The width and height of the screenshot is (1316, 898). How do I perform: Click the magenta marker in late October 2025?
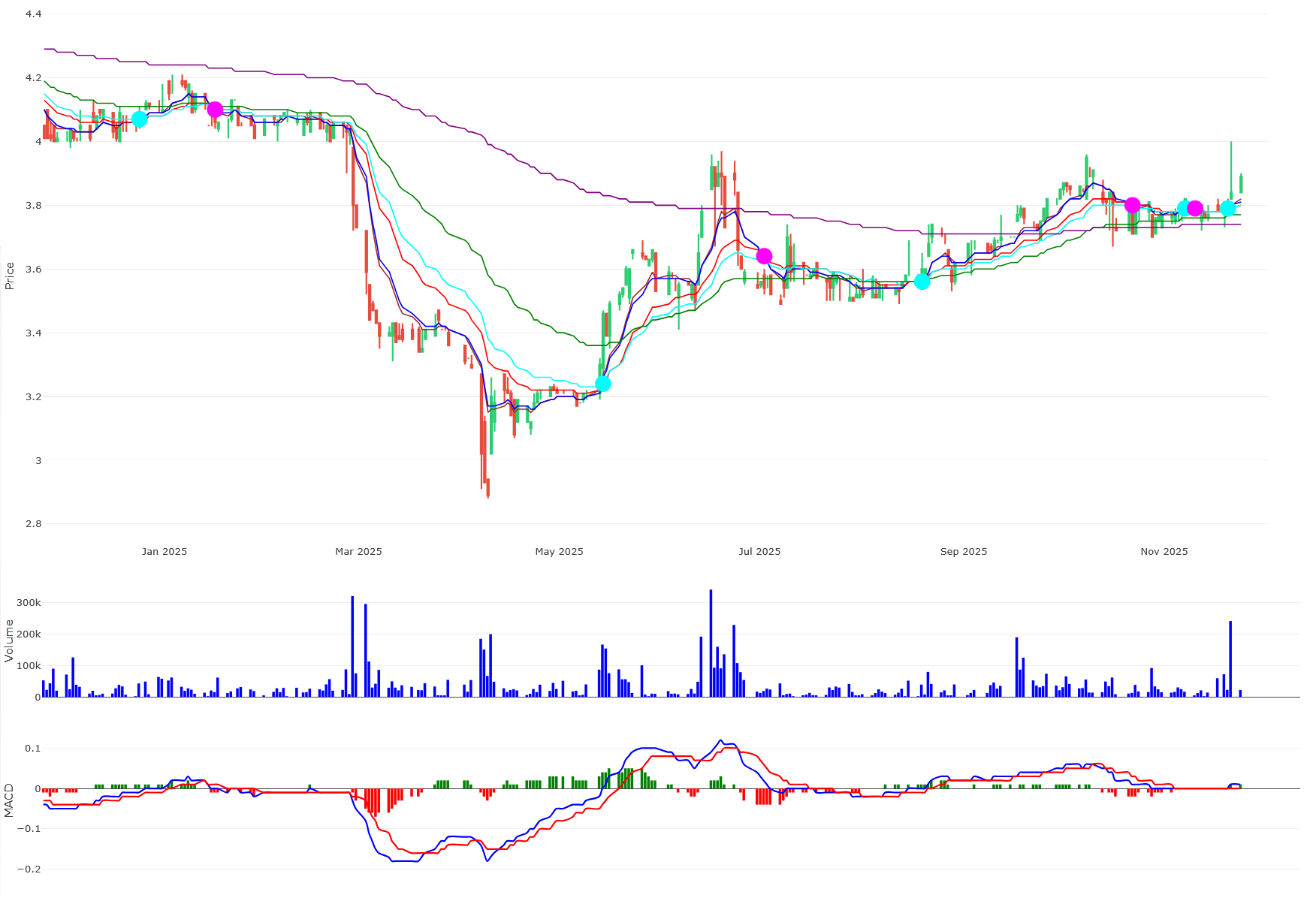coord(1133,204)
